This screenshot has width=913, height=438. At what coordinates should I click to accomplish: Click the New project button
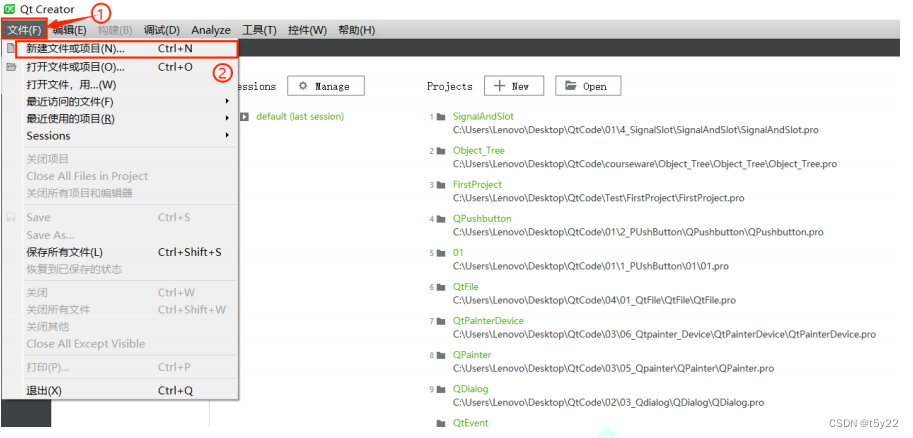point(514,86)
